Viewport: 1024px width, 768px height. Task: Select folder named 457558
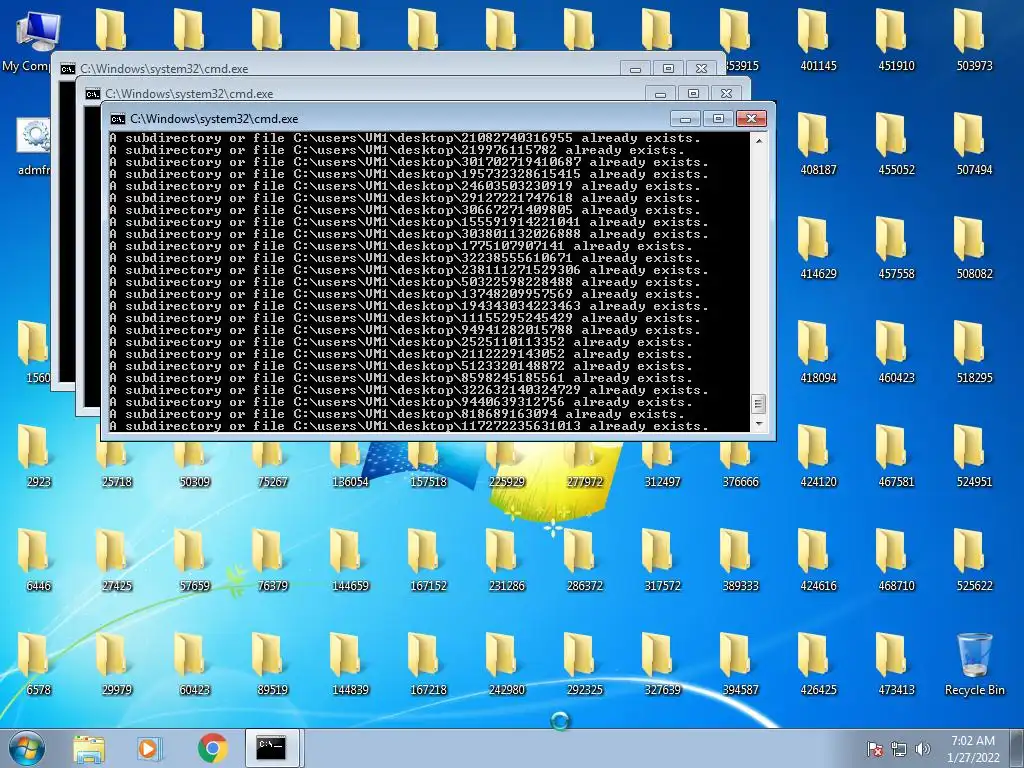click(x=896, y=248)
